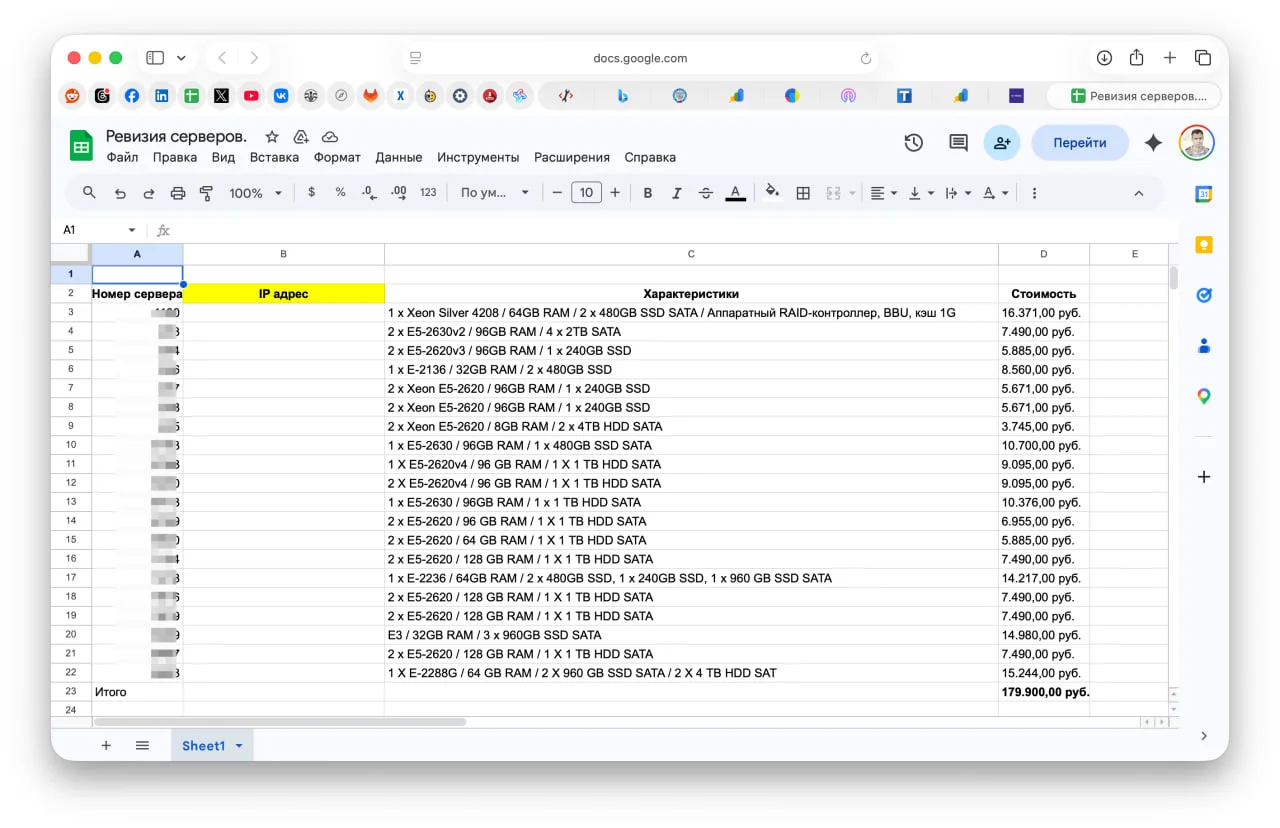Expand the font family dropdown
Screen dimensions: 1280x828
[x=495, y=193]
